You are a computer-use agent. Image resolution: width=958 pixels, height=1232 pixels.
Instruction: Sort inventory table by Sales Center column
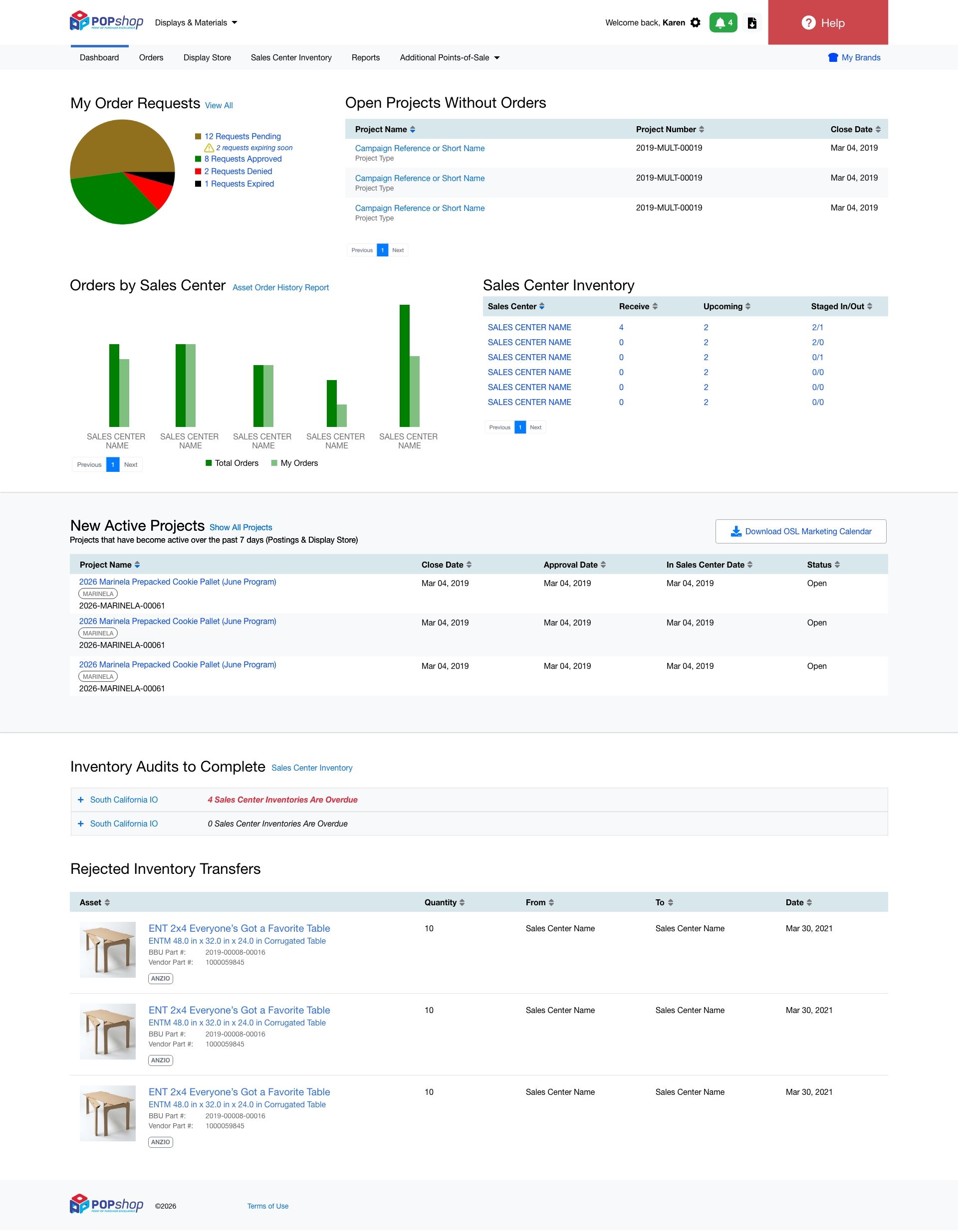pyautogui.click(x=542, y=306)
